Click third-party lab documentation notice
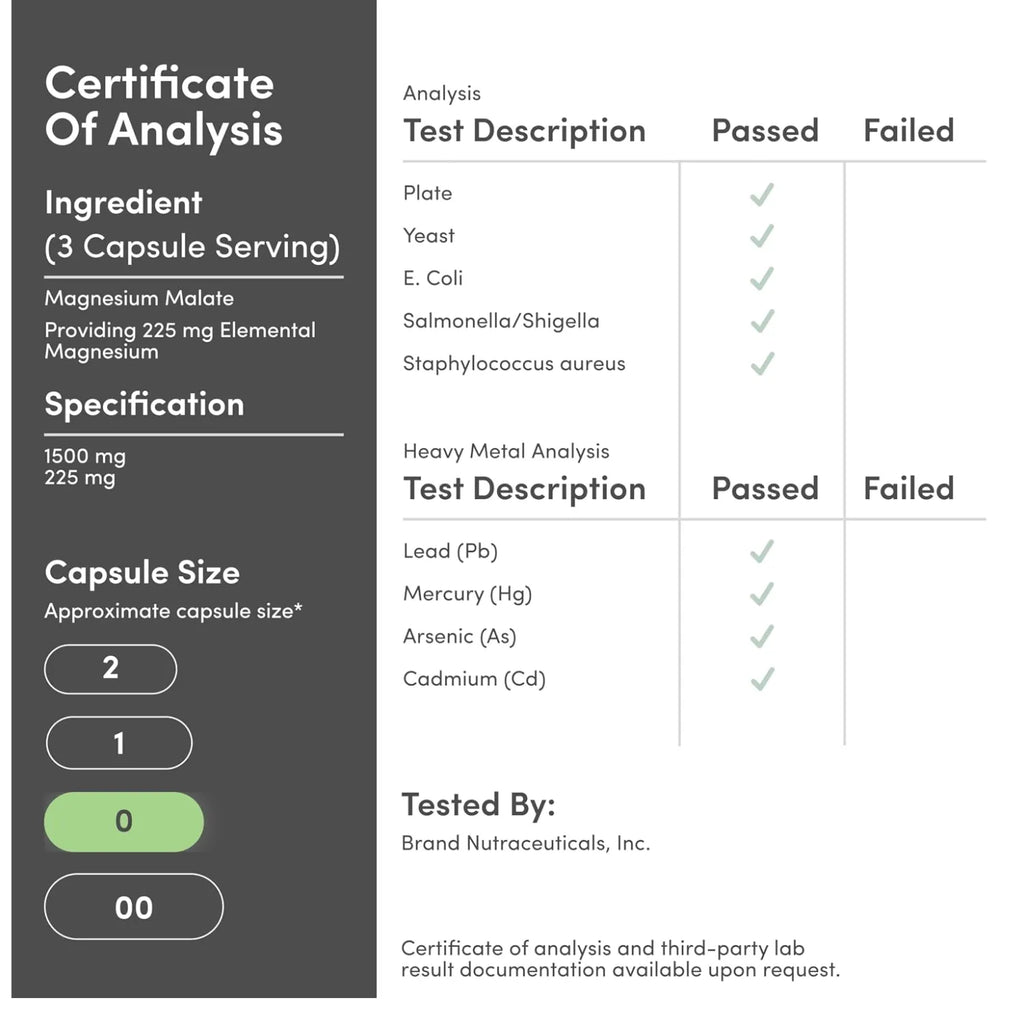This screenshot has width=1024, height=1024. point(620,959)
